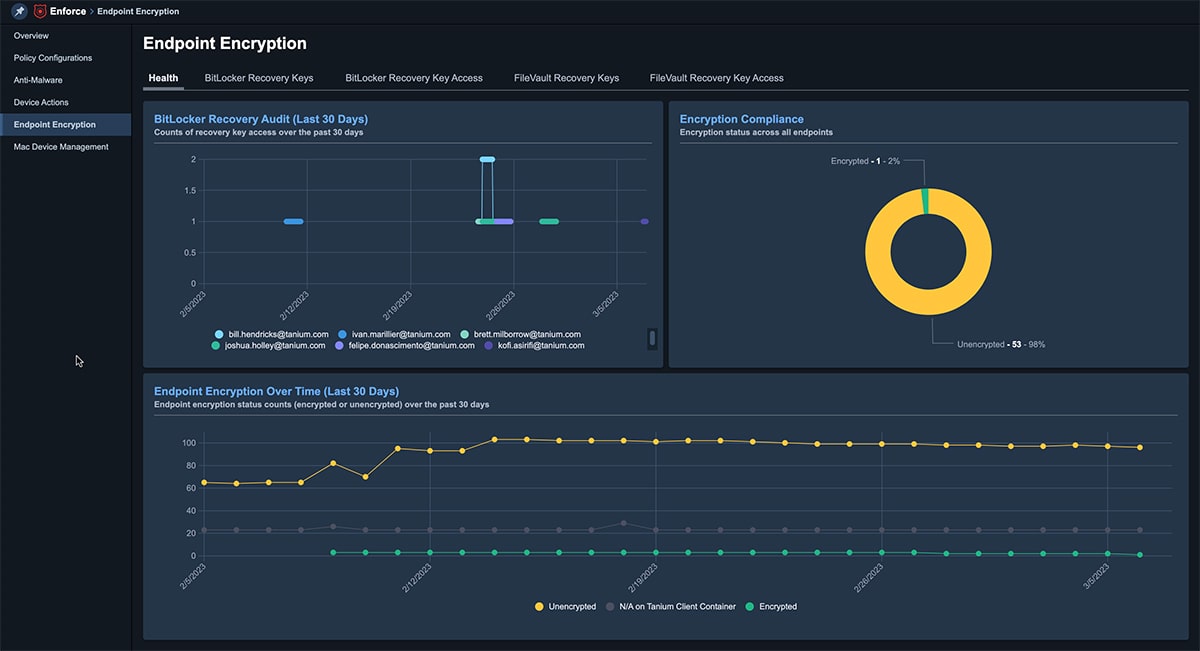The image size is (1200, 651).
Task: Toggle ivan.marillier@tanium.com legend series
Action: [x=343, y=334]
